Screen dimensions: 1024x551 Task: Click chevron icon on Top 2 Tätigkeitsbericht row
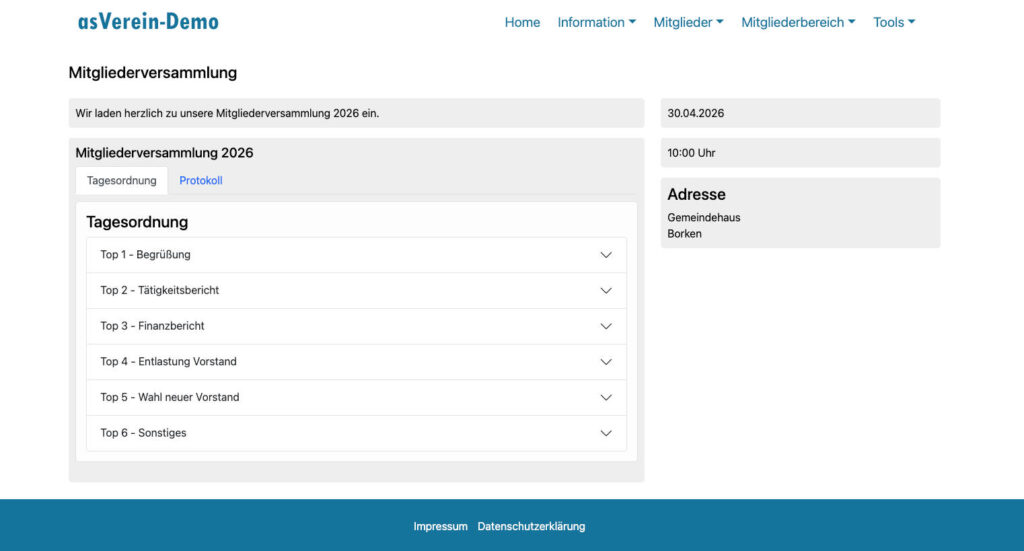pos(606,291)
